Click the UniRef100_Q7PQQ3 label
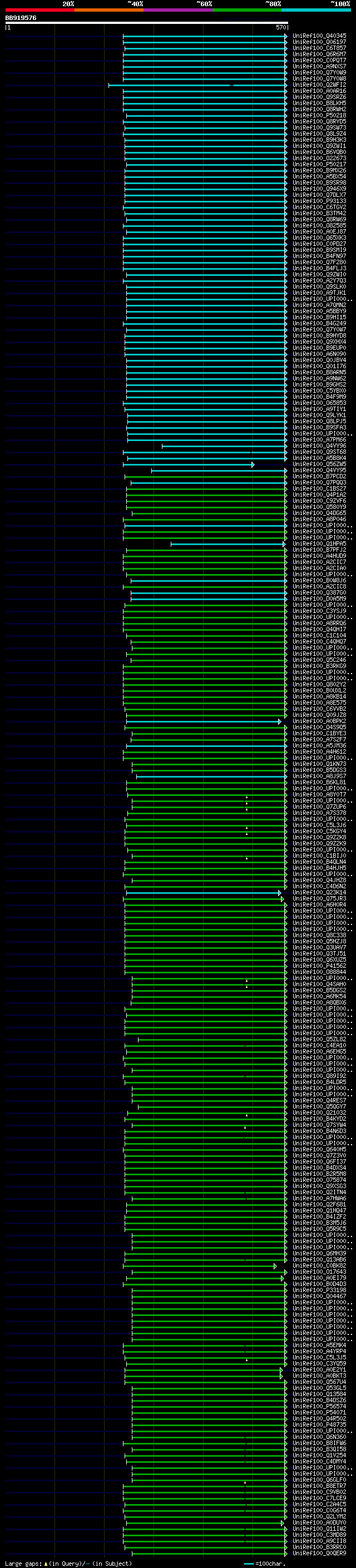The image size is (356, 1568). [319, 483]
